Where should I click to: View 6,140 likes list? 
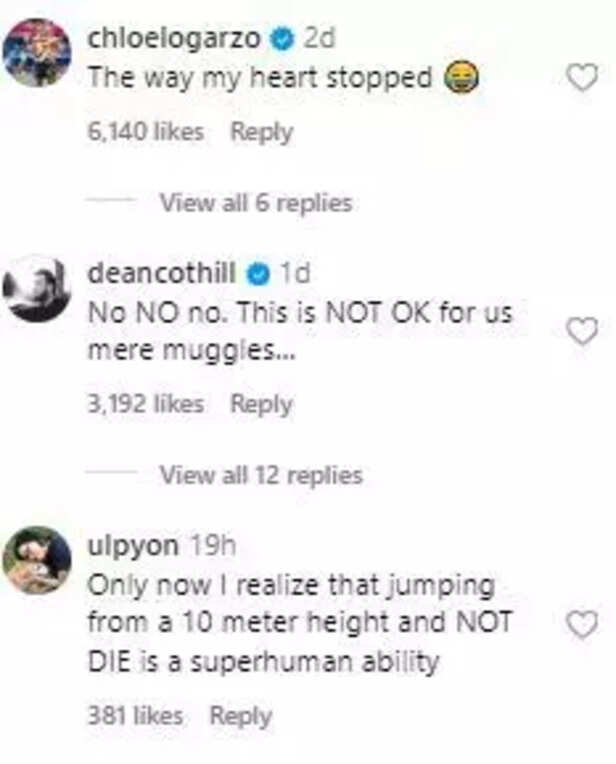tap(146, 131)
